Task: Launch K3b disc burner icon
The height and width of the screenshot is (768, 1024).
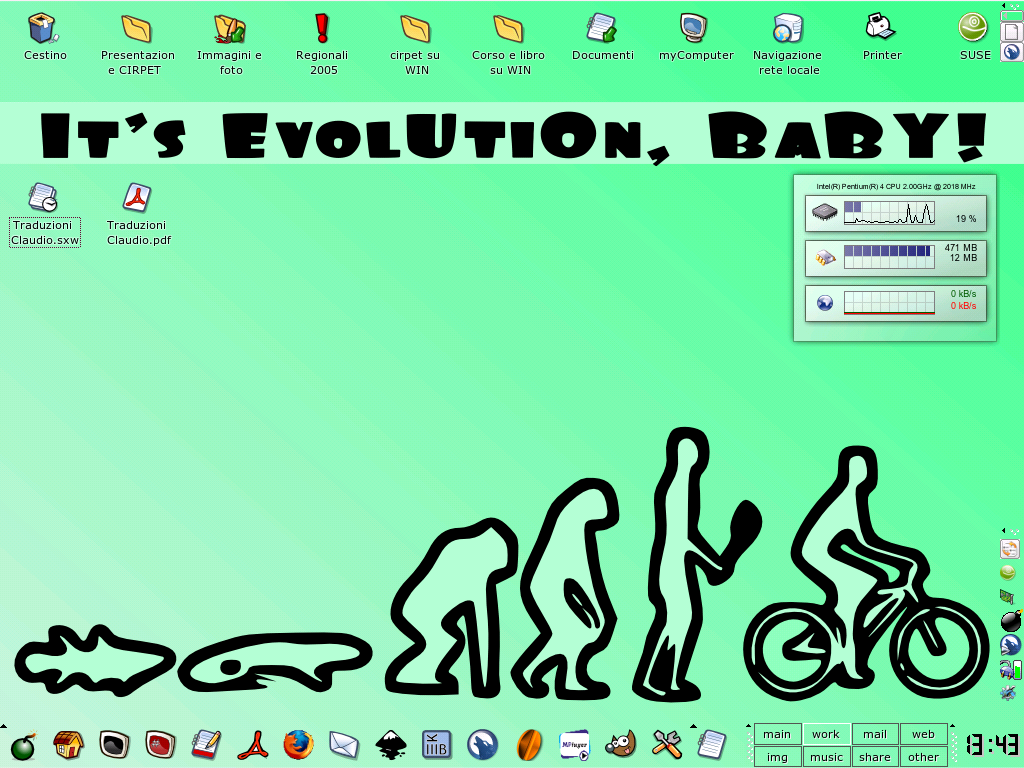Action: (x=436, y=745)
